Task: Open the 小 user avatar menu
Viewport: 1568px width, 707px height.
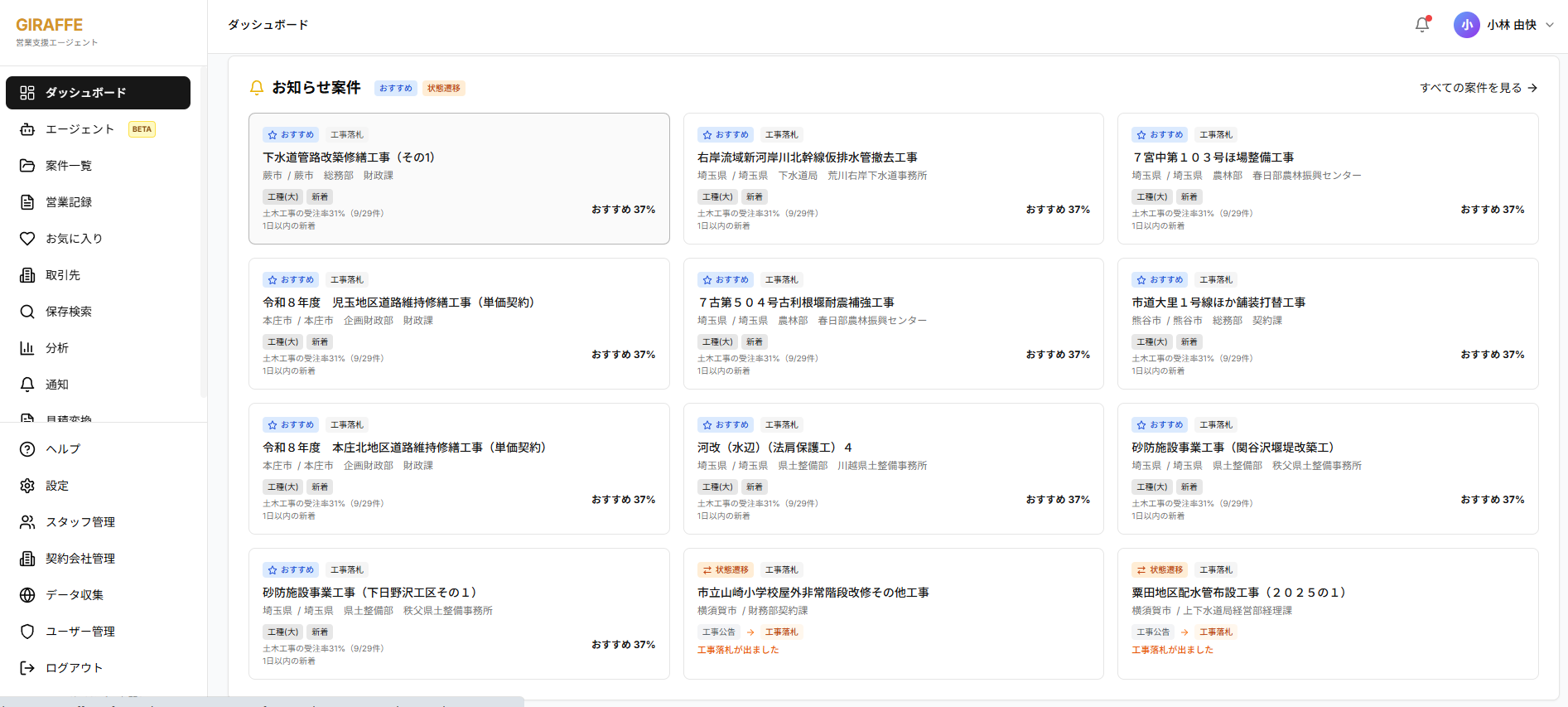Action: 1466,25
